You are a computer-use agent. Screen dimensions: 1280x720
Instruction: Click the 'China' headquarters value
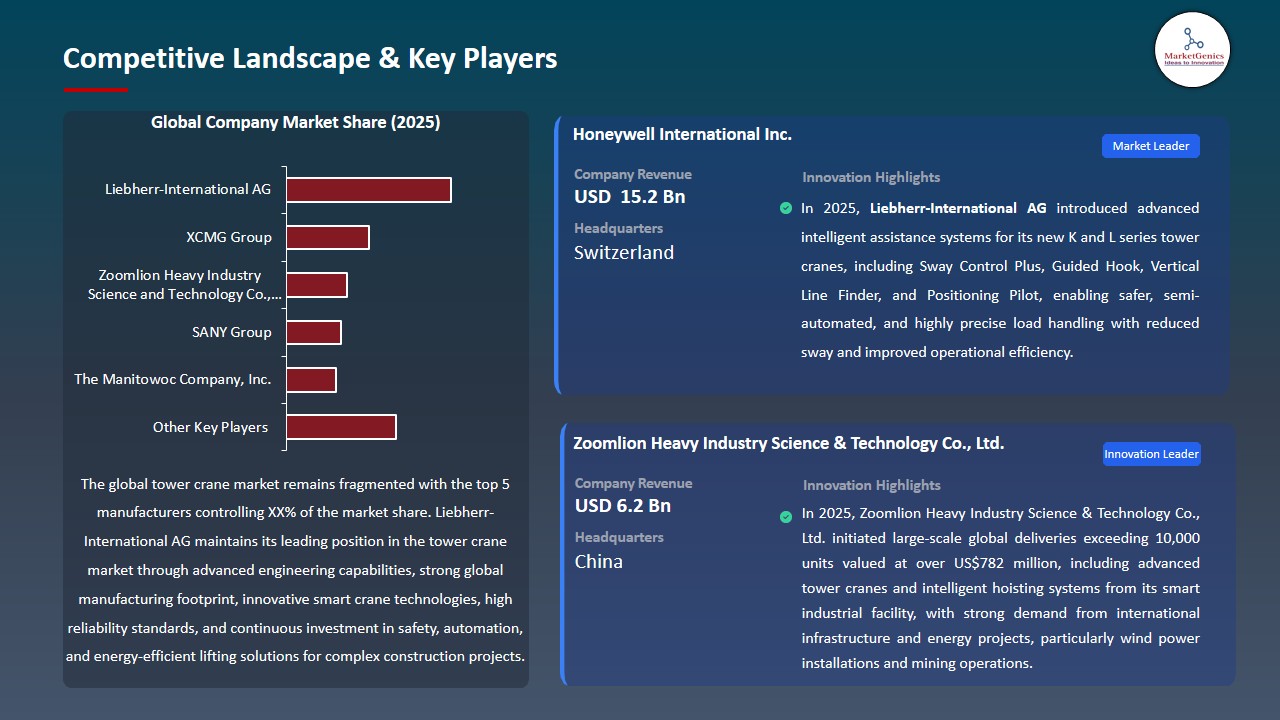tap(599, 562)
